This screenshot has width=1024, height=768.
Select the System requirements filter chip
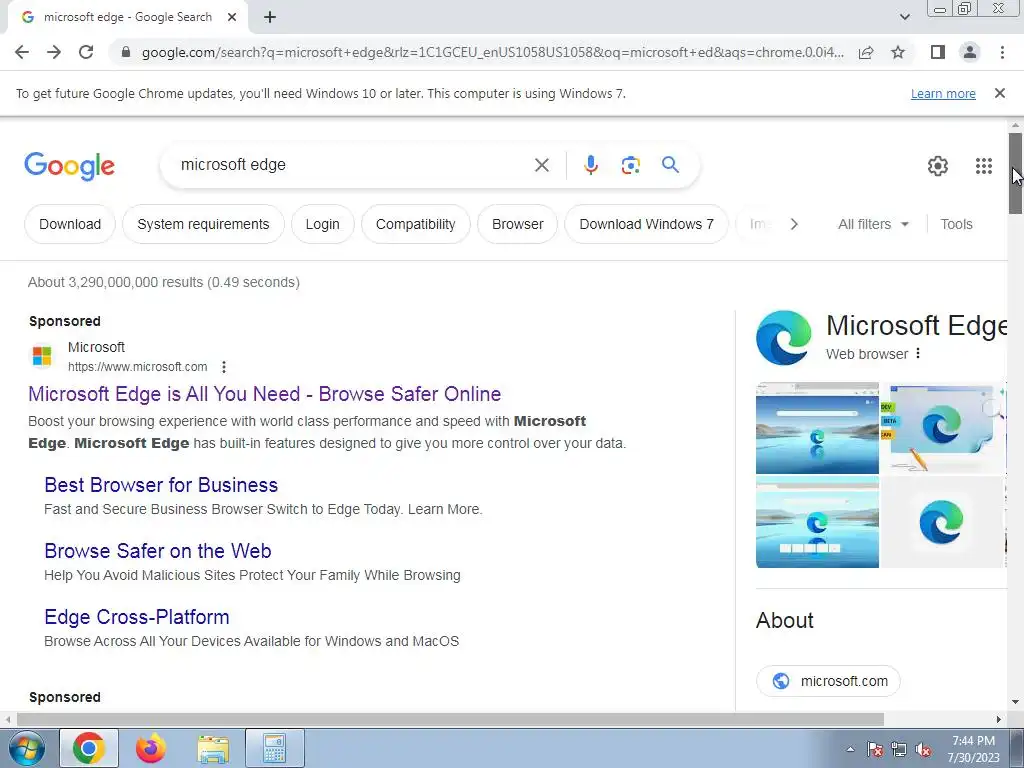[203, 224]
